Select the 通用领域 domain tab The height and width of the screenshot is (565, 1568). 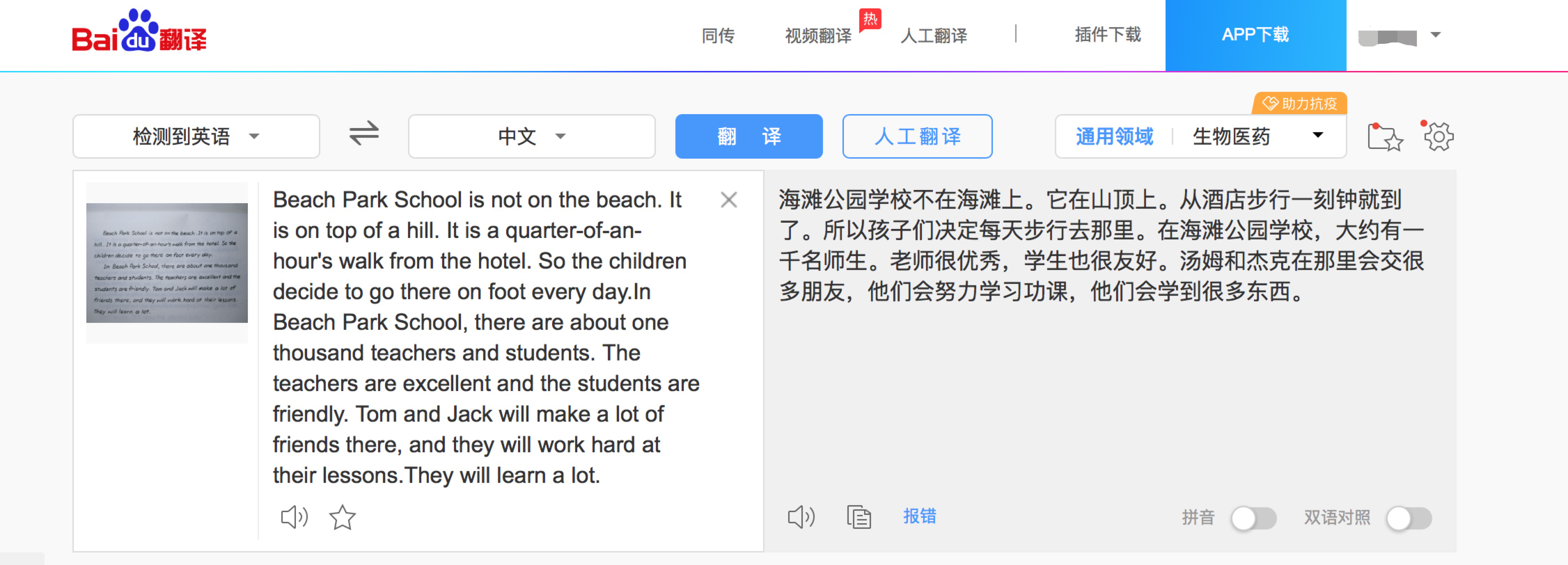pos(1115,136)
